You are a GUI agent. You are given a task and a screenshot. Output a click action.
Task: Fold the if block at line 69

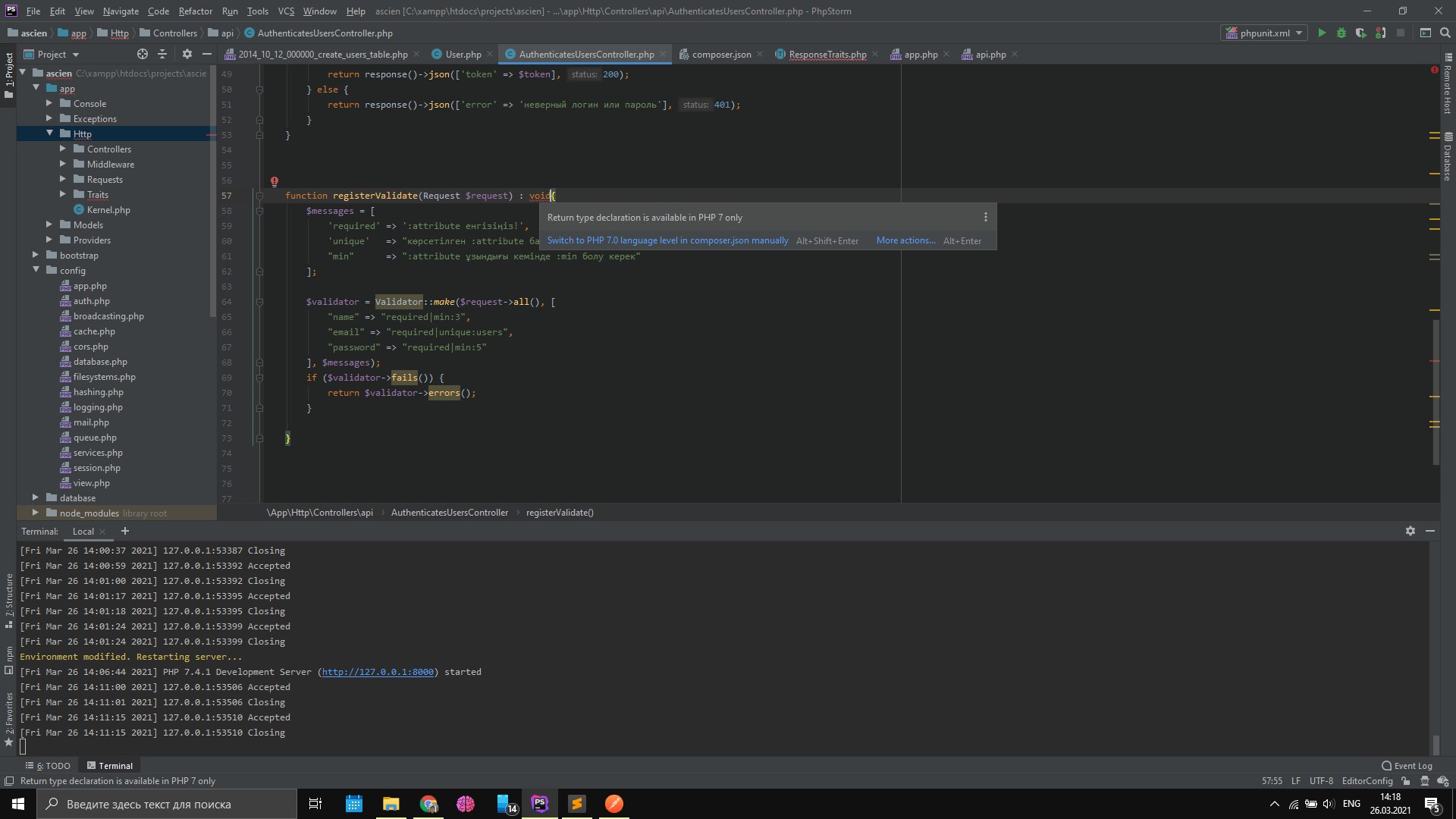[259, 378]
